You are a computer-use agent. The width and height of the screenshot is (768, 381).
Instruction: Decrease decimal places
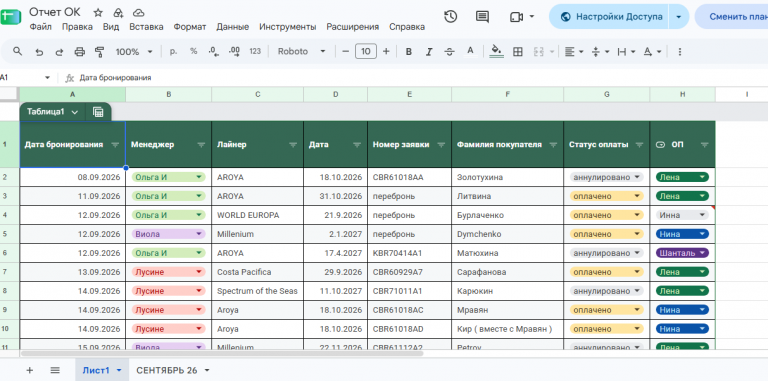tap(214, 51)
